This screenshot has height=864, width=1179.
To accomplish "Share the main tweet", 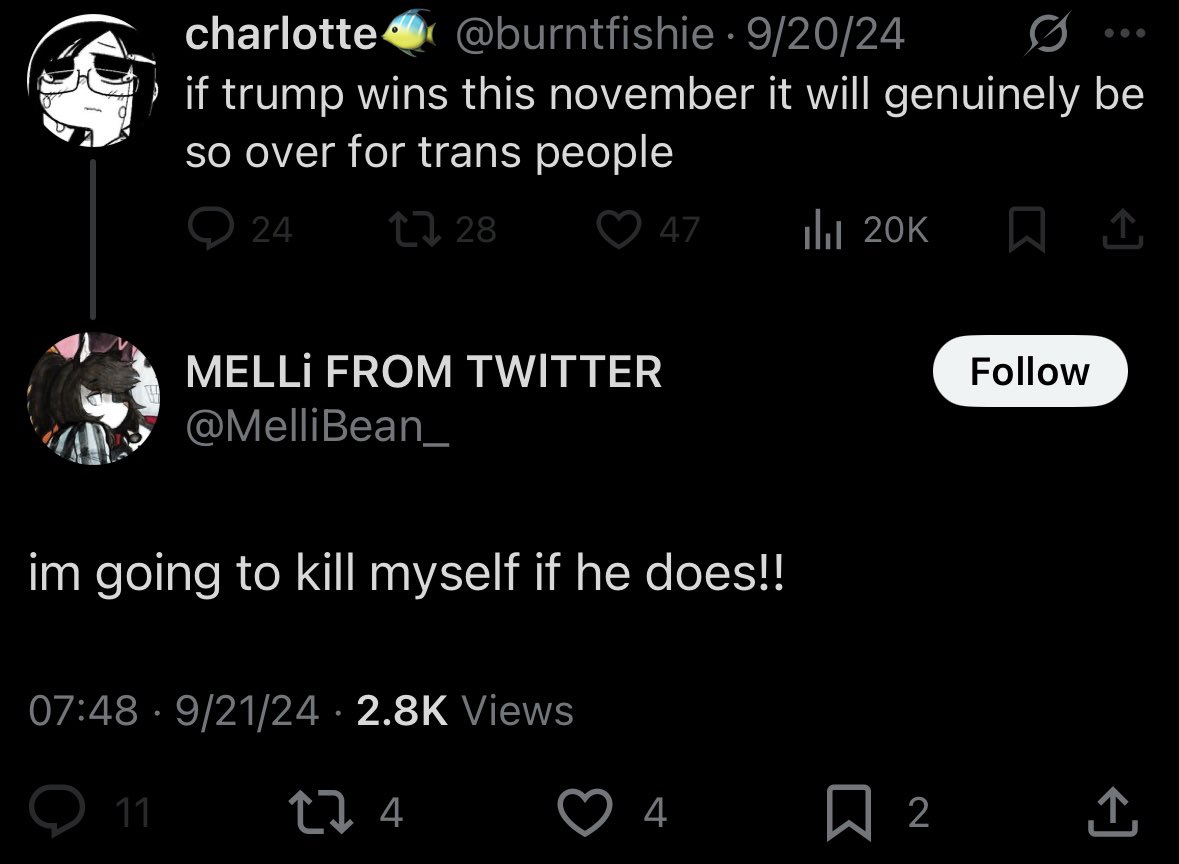I will (1113, 811).
